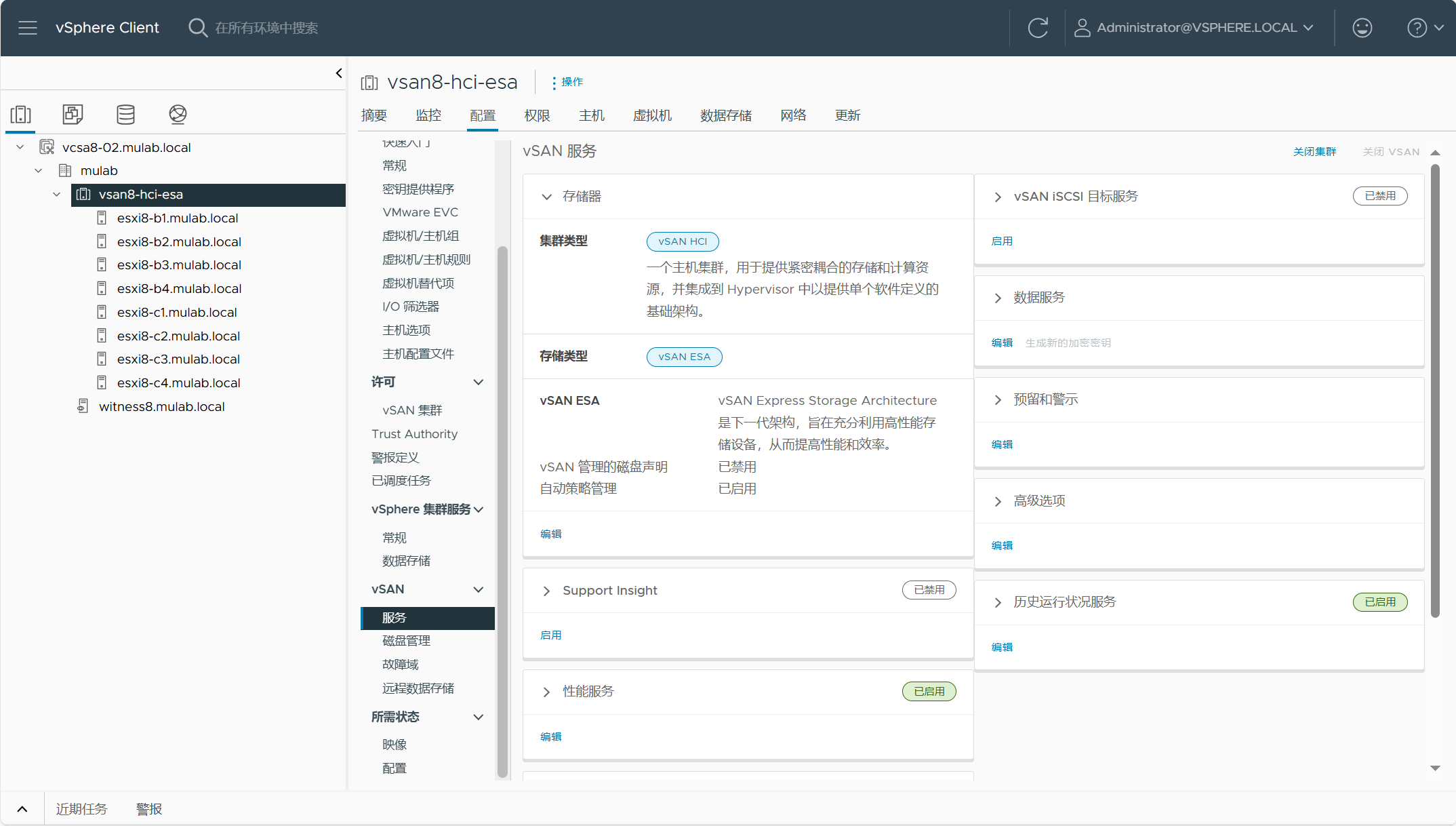Collapse the 所需状态 desired state group
This screenshot has height=826, width=1456.
tap(479, 717)
